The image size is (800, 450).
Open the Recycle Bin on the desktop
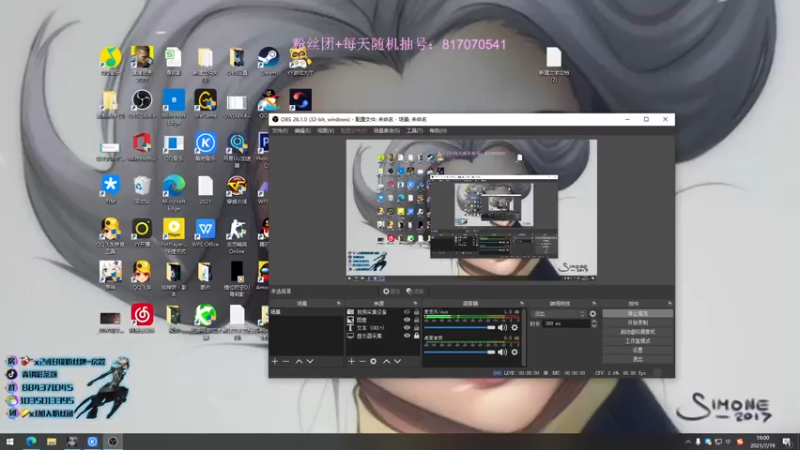point(142,190)
